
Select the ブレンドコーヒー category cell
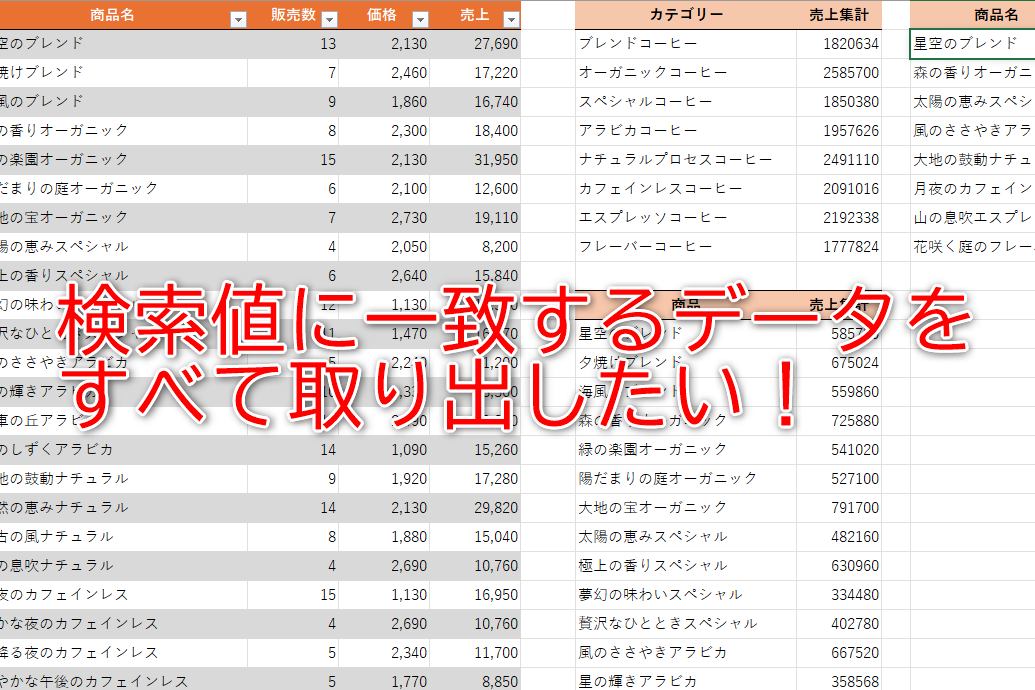[686, 44]
